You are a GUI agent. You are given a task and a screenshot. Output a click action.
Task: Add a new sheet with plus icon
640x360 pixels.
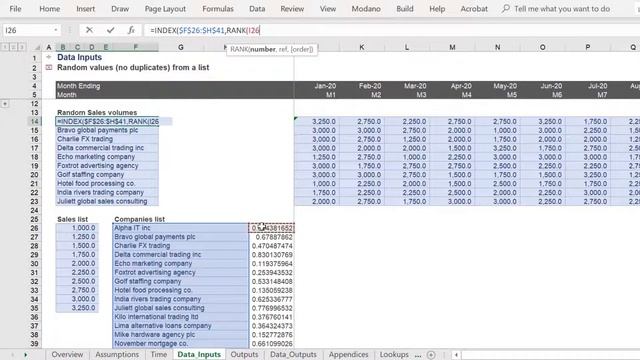tap(431, 355)
